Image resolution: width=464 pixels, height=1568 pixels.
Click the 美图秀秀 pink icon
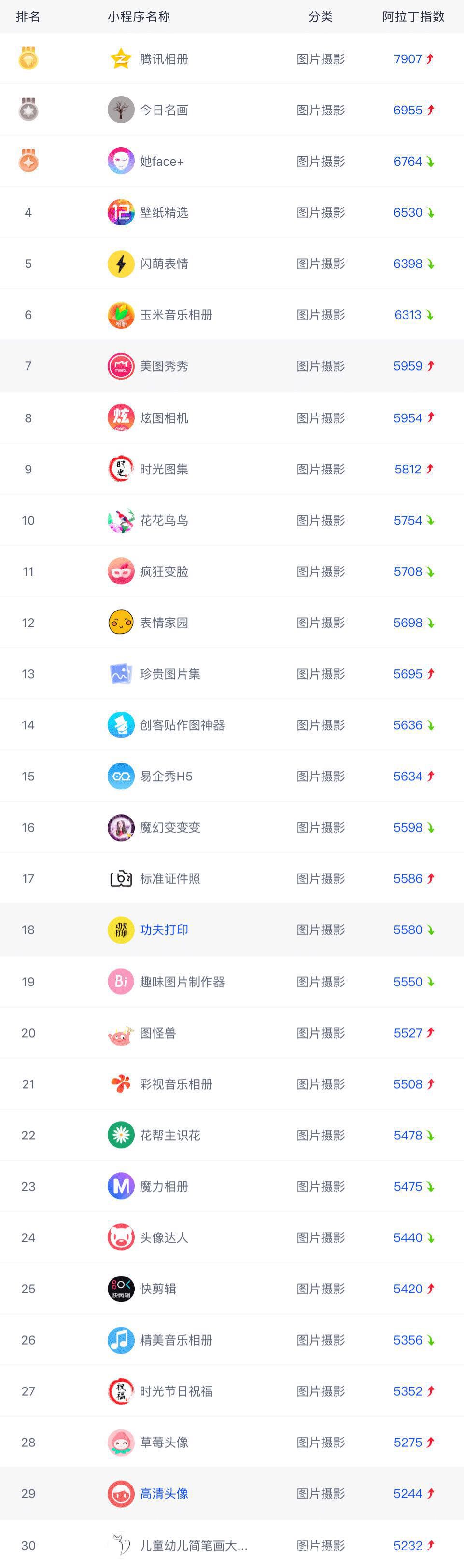[x=121, y=366]
